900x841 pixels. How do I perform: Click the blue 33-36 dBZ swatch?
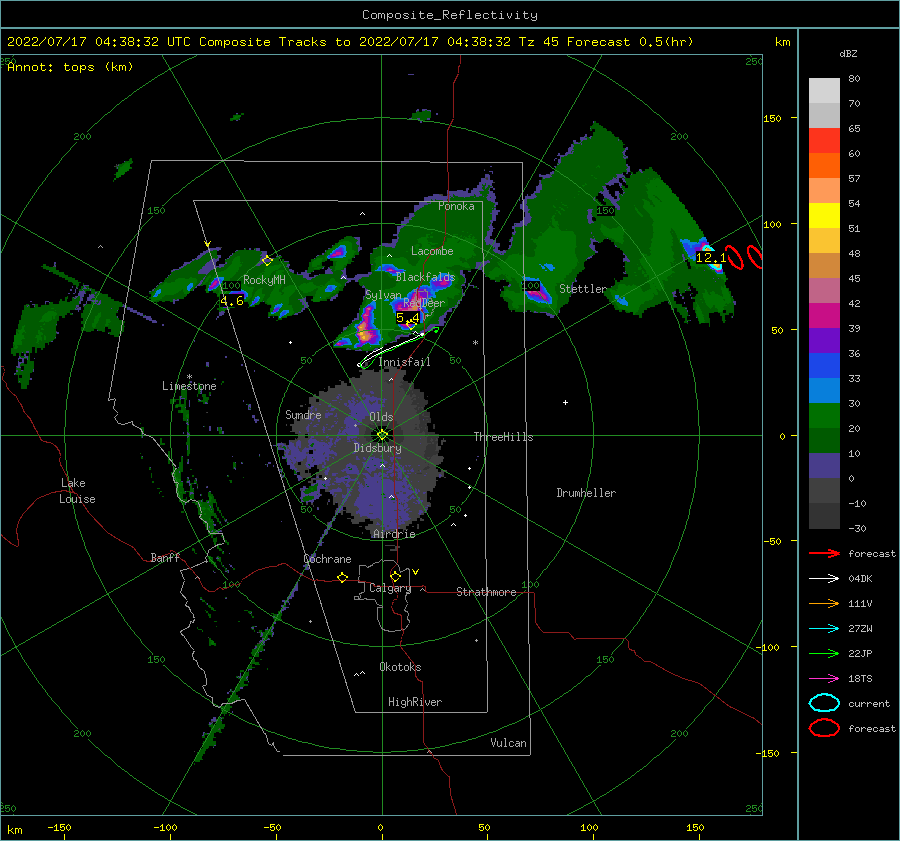(824, 365)
